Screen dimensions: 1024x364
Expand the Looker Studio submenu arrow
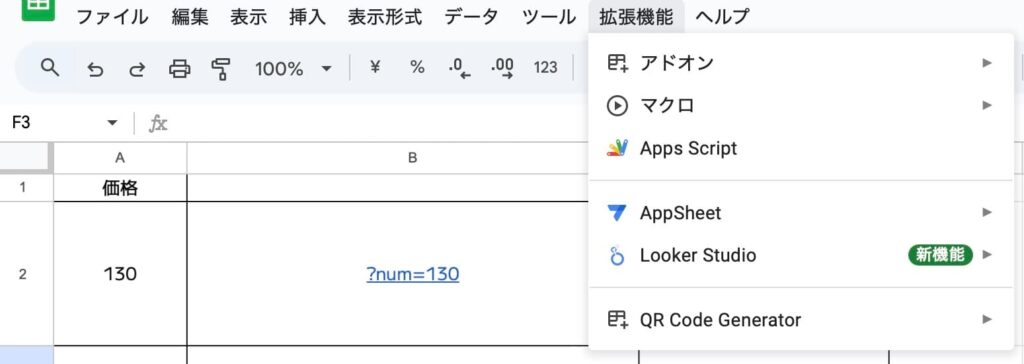[x=987, y=255]
